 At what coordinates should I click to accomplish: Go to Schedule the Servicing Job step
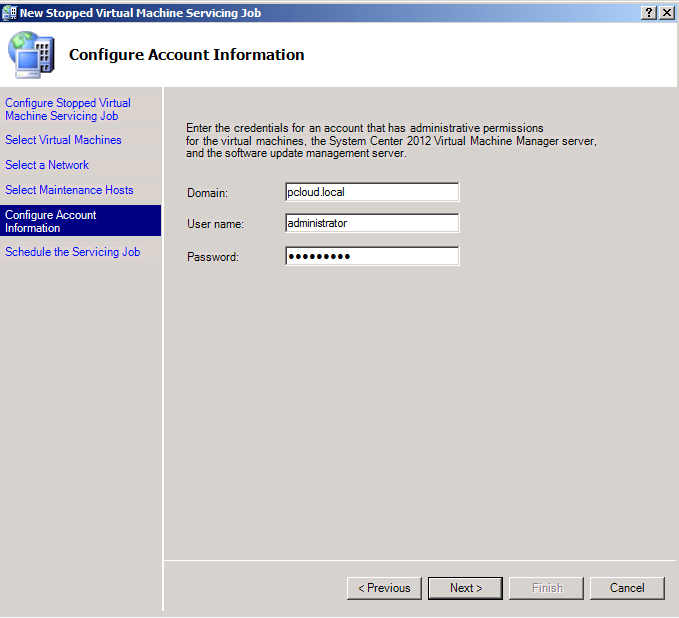[72, 252]
